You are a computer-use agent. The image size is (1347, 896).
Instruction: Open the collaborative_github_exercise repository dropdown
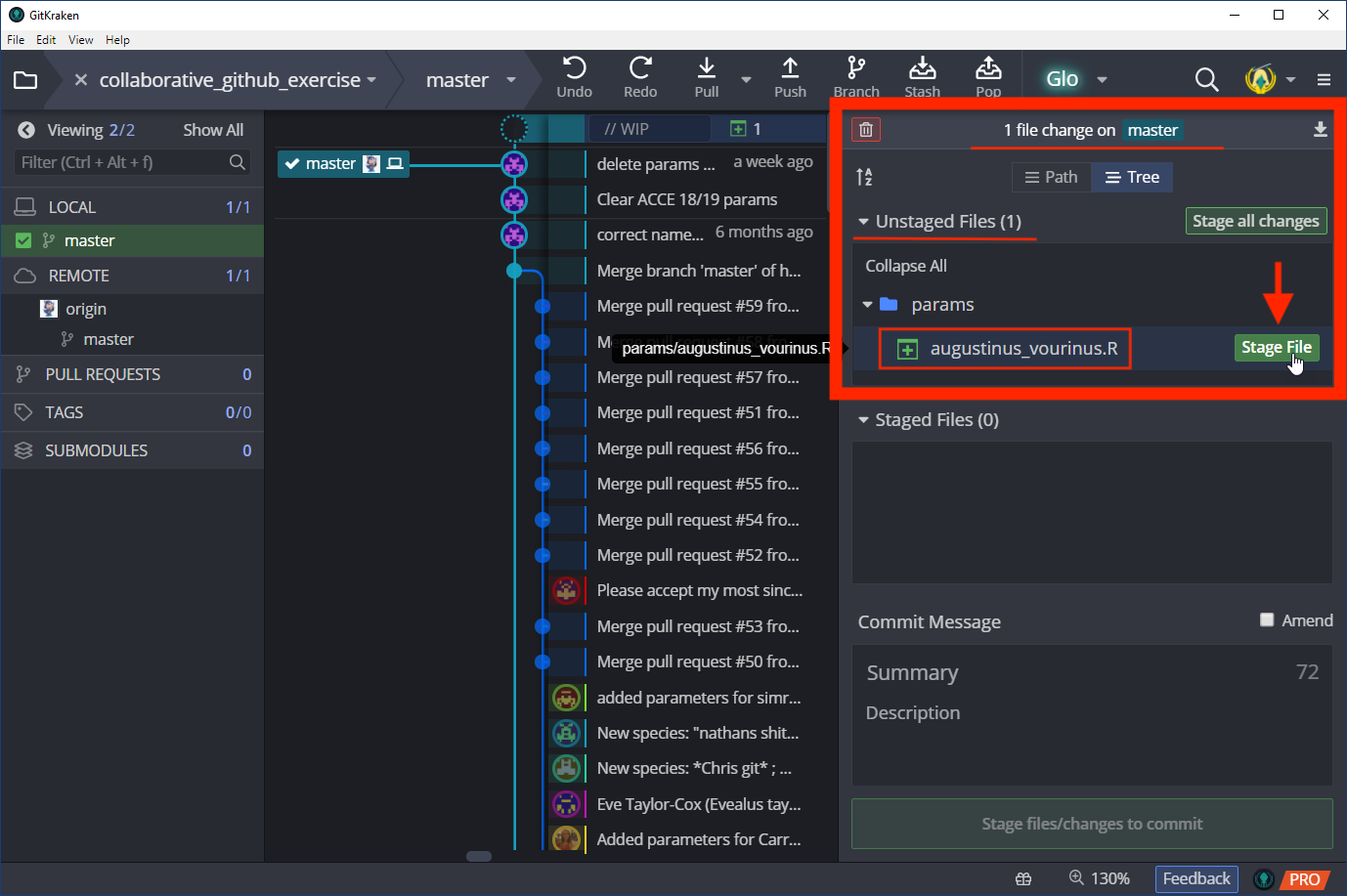point(371,80)
